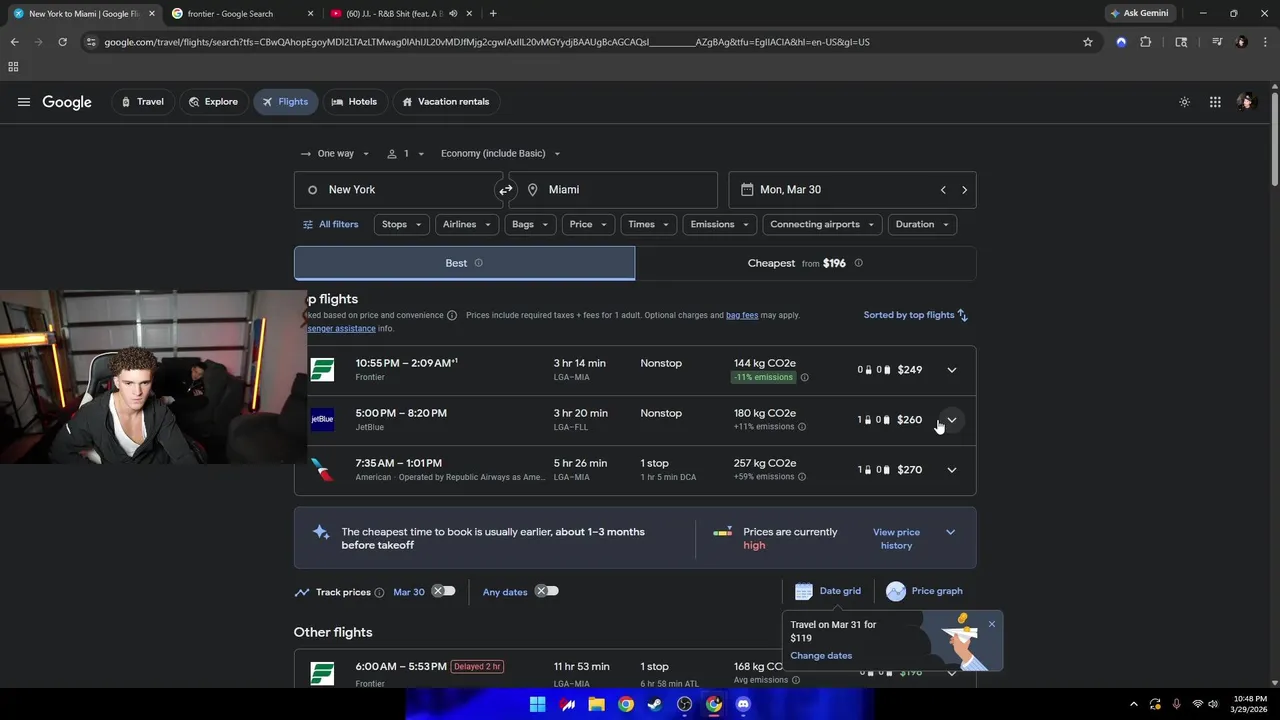
Task: Open Times filter dropdown
Action: 648,225
